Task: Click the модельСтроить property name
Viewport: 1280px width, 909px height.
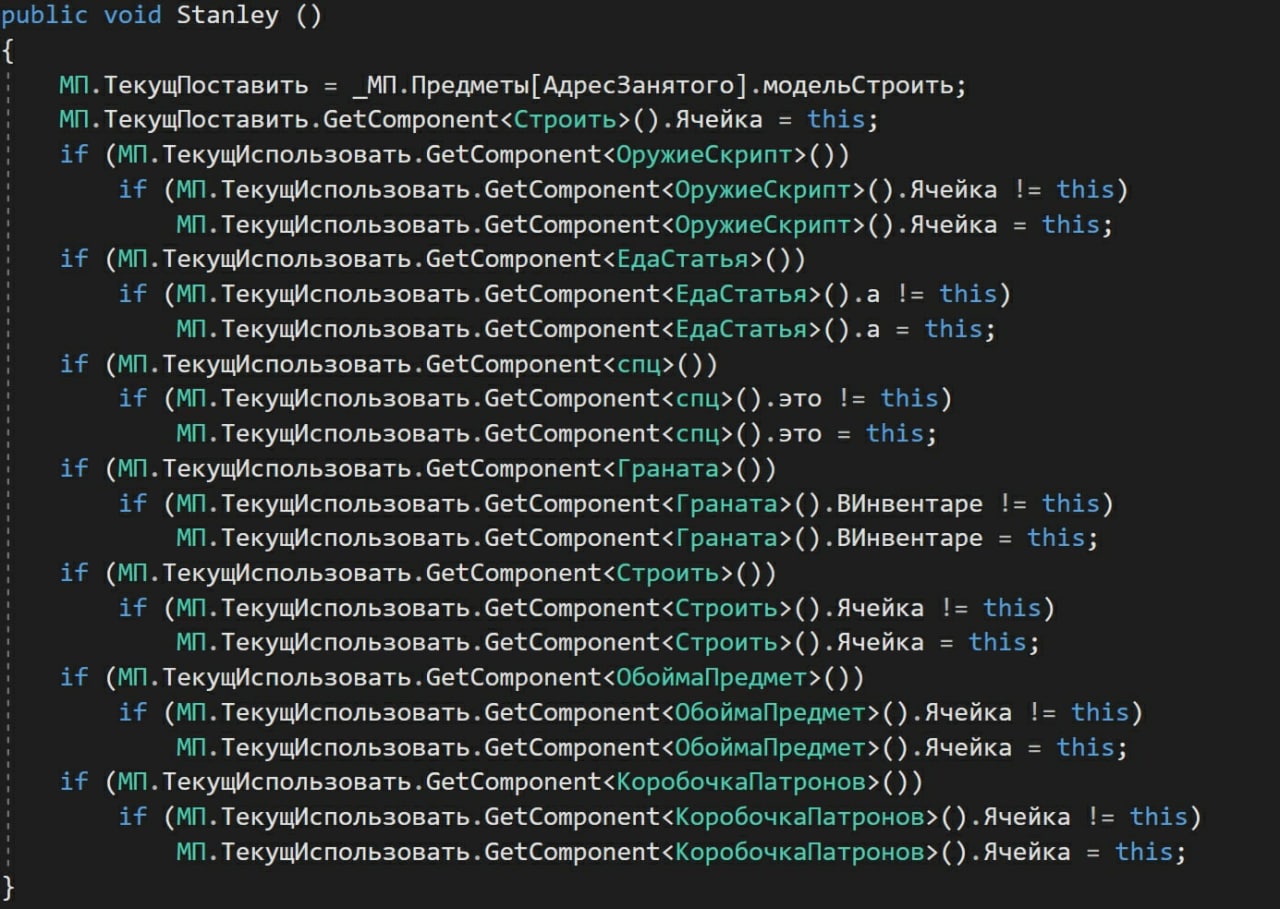Action: (x=859, y=86)
